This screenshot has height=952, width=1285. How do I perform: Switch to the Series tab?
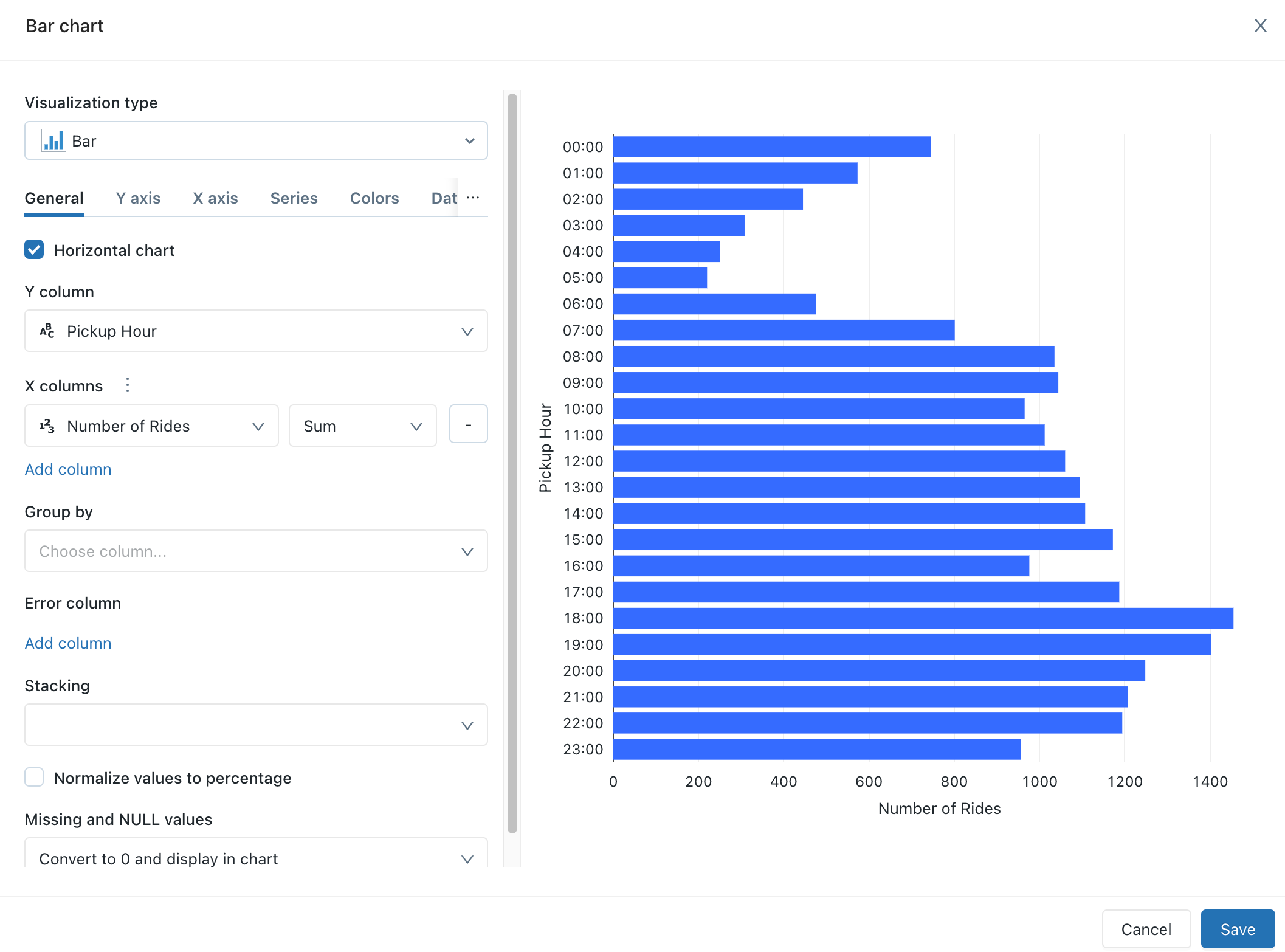pos(293,198)
